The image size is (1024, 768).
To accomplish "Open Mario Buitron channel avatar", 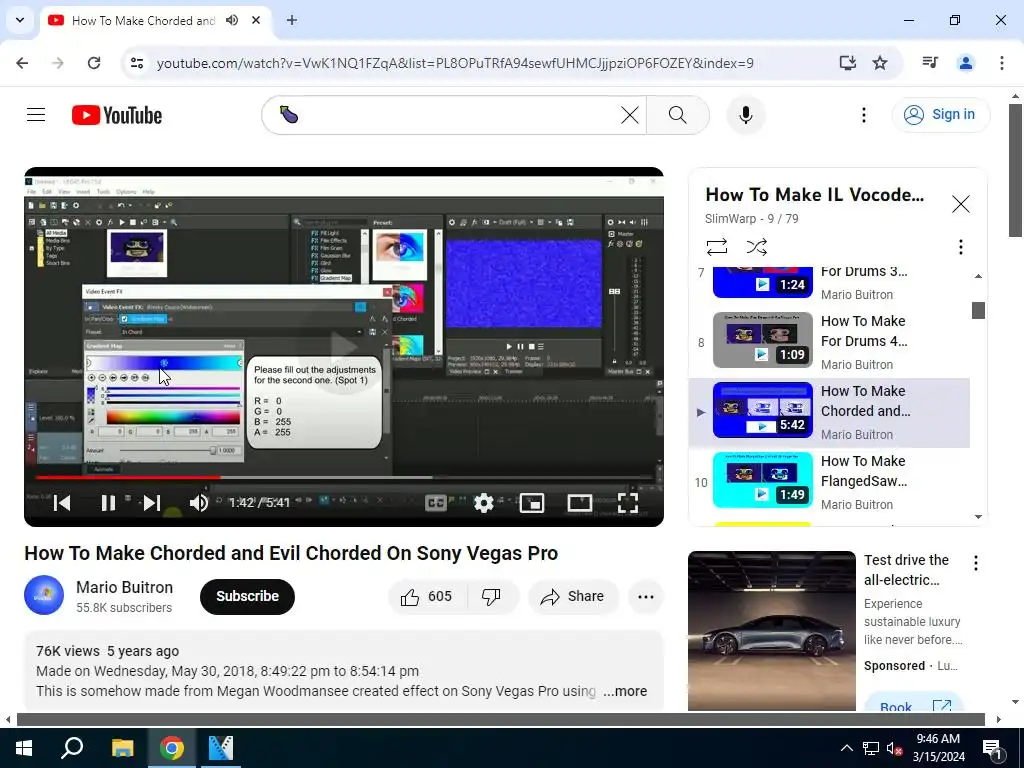I will tap(44, 595).
